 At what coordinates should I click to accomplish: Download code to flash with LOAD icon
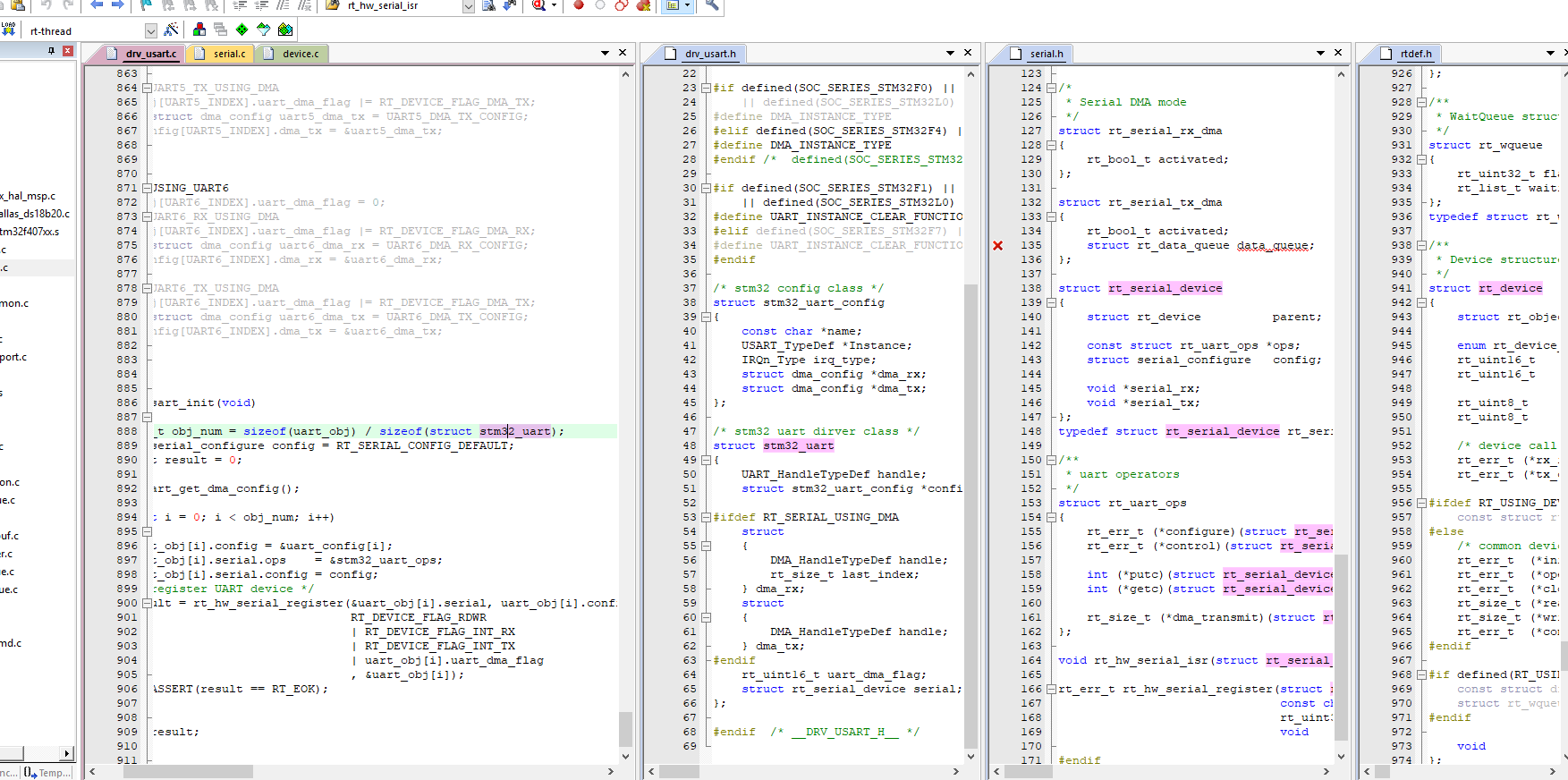click(x=9, y=30)
